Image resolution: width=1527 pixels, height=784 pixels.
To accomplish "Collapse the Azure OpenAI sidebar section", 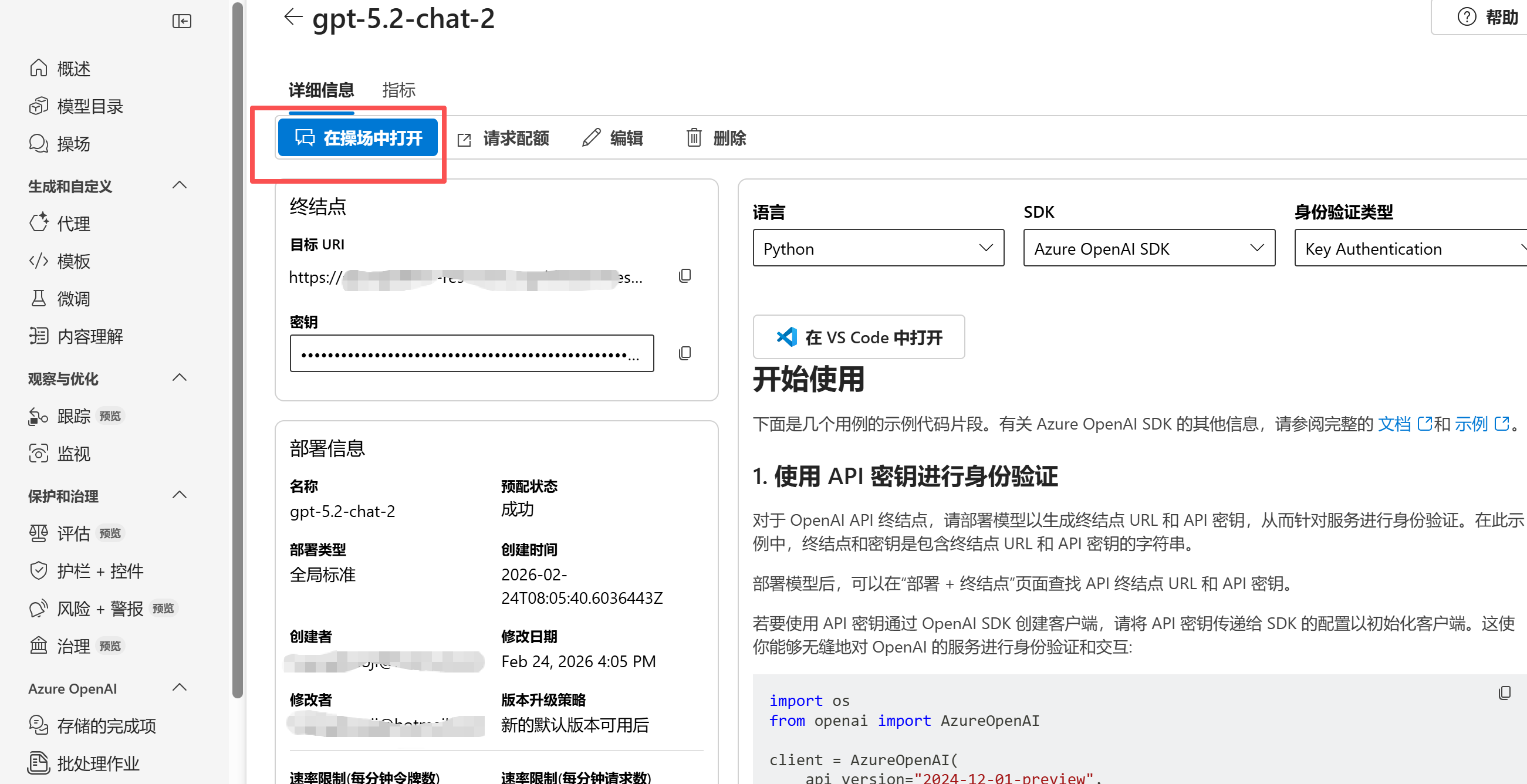I will tap(179, 687).
